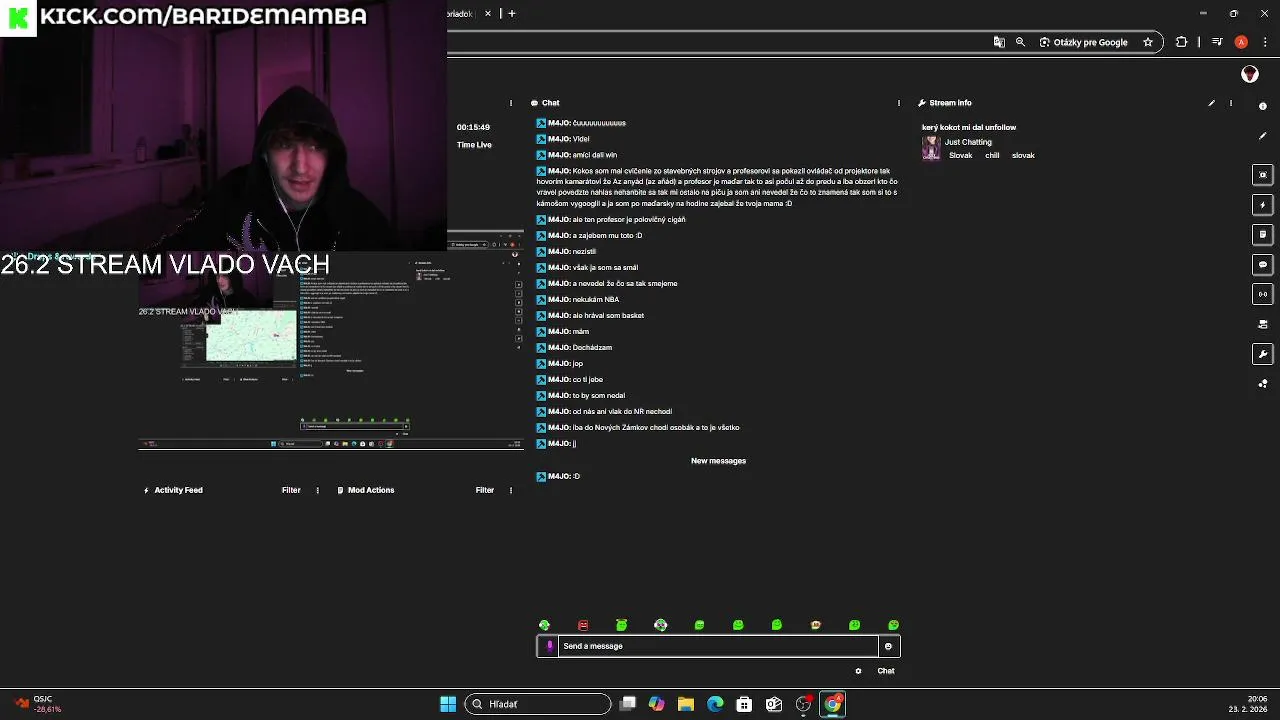This screenshot has height=720, width=1280.
Task: Open new browser tab with plus button
Action: click(x=512, y=13)
